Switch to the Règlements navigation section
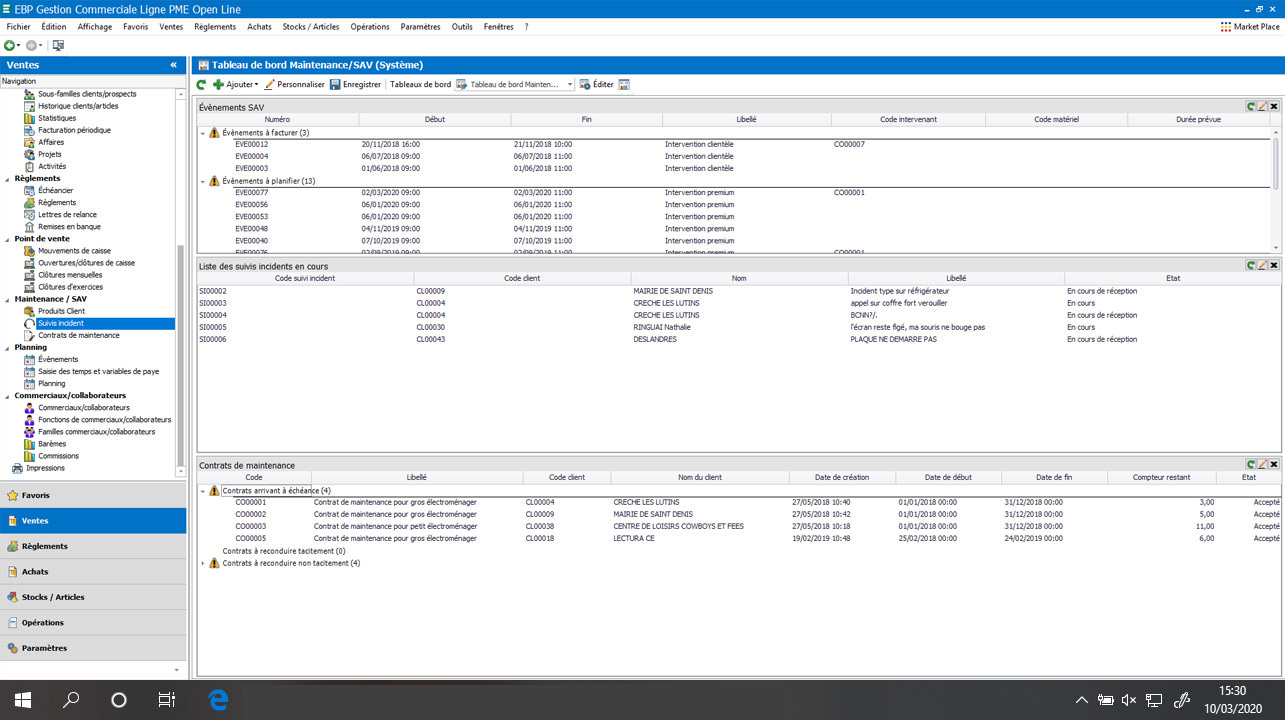This screenshot has height=720, width=1285. point(44,546)
